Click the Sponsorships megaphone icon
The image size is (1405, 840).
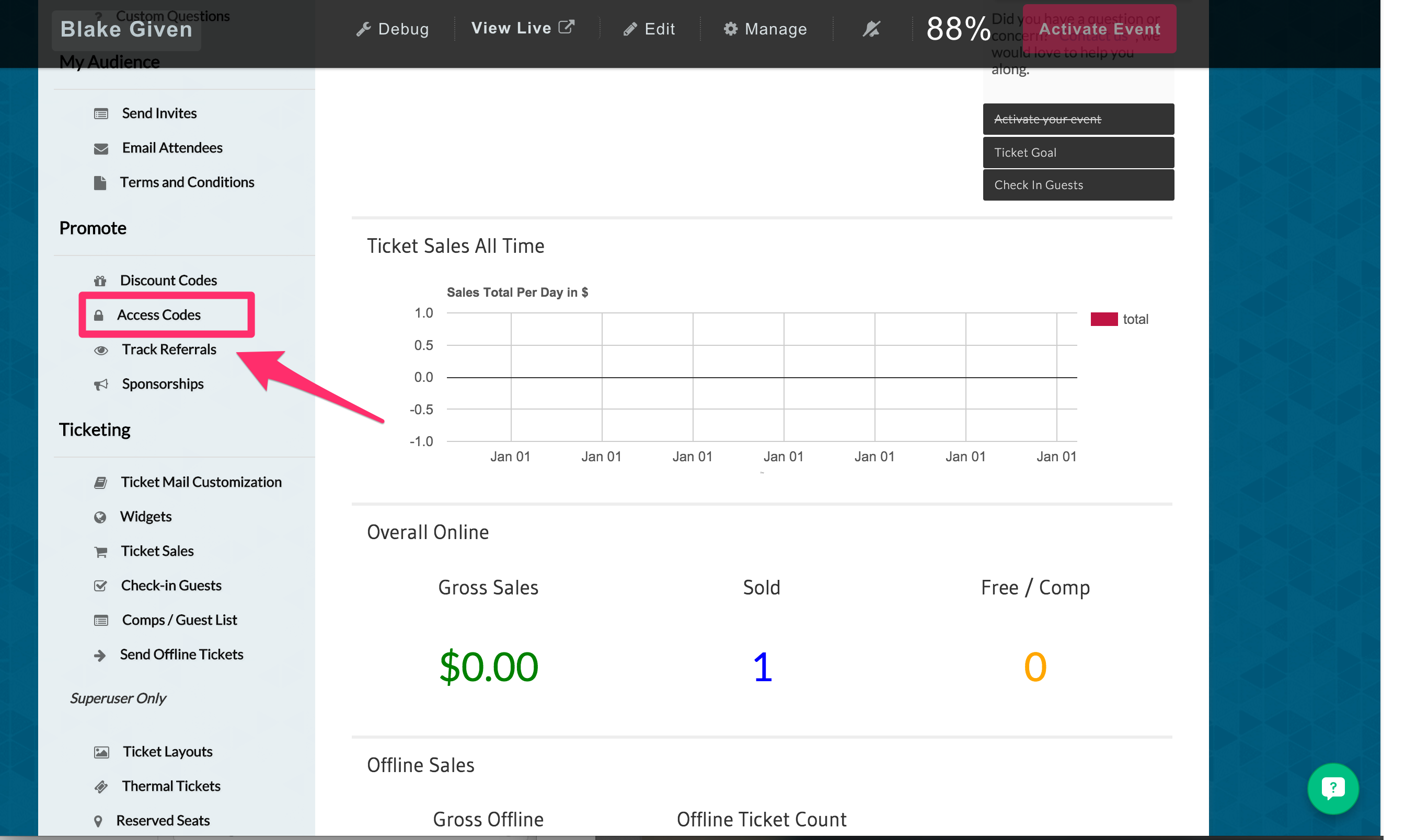tap(101, 385)
